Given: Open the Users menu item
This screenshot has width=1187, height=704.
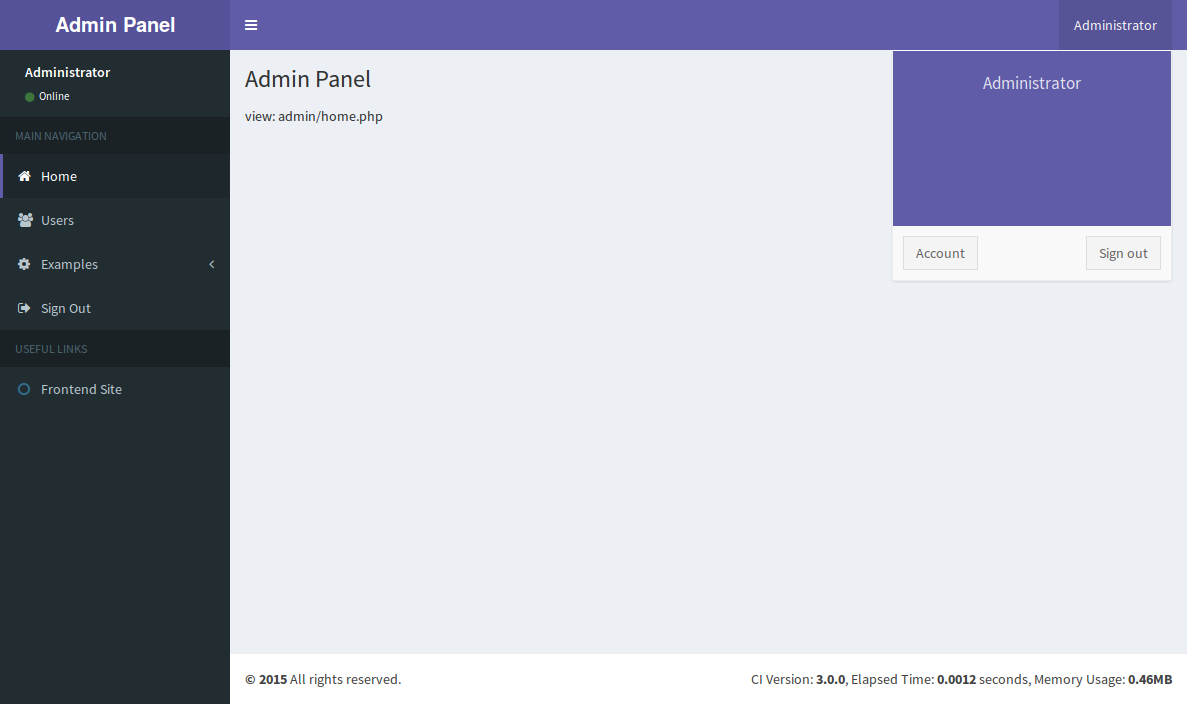Looking at the screenshot, I should point(115,220).
